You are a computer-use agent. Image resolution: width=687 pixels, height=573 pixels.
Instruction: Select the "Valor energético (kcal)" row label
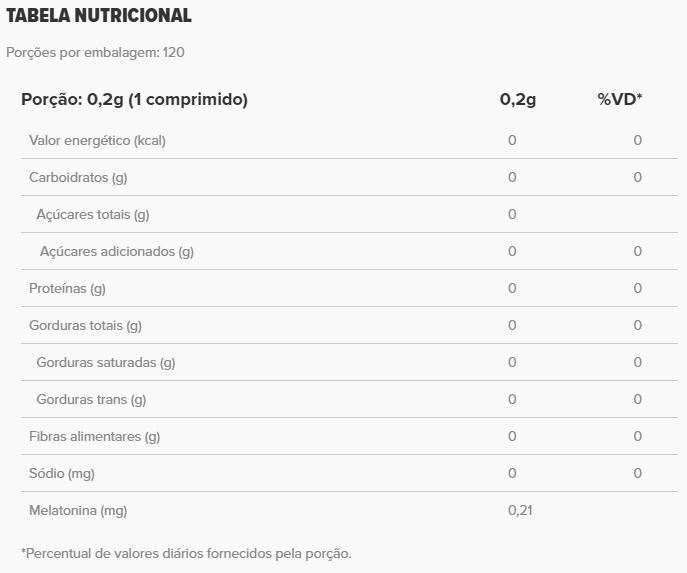coord(97,140)
